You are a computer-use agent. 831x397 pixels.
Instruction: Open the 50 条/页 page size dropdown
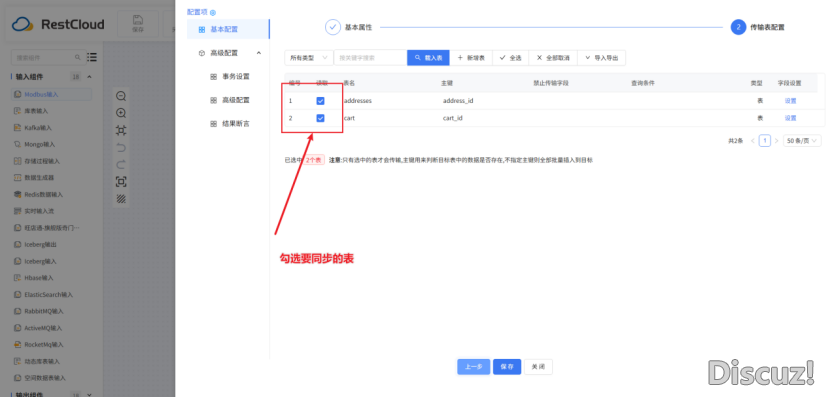[802, 141]
